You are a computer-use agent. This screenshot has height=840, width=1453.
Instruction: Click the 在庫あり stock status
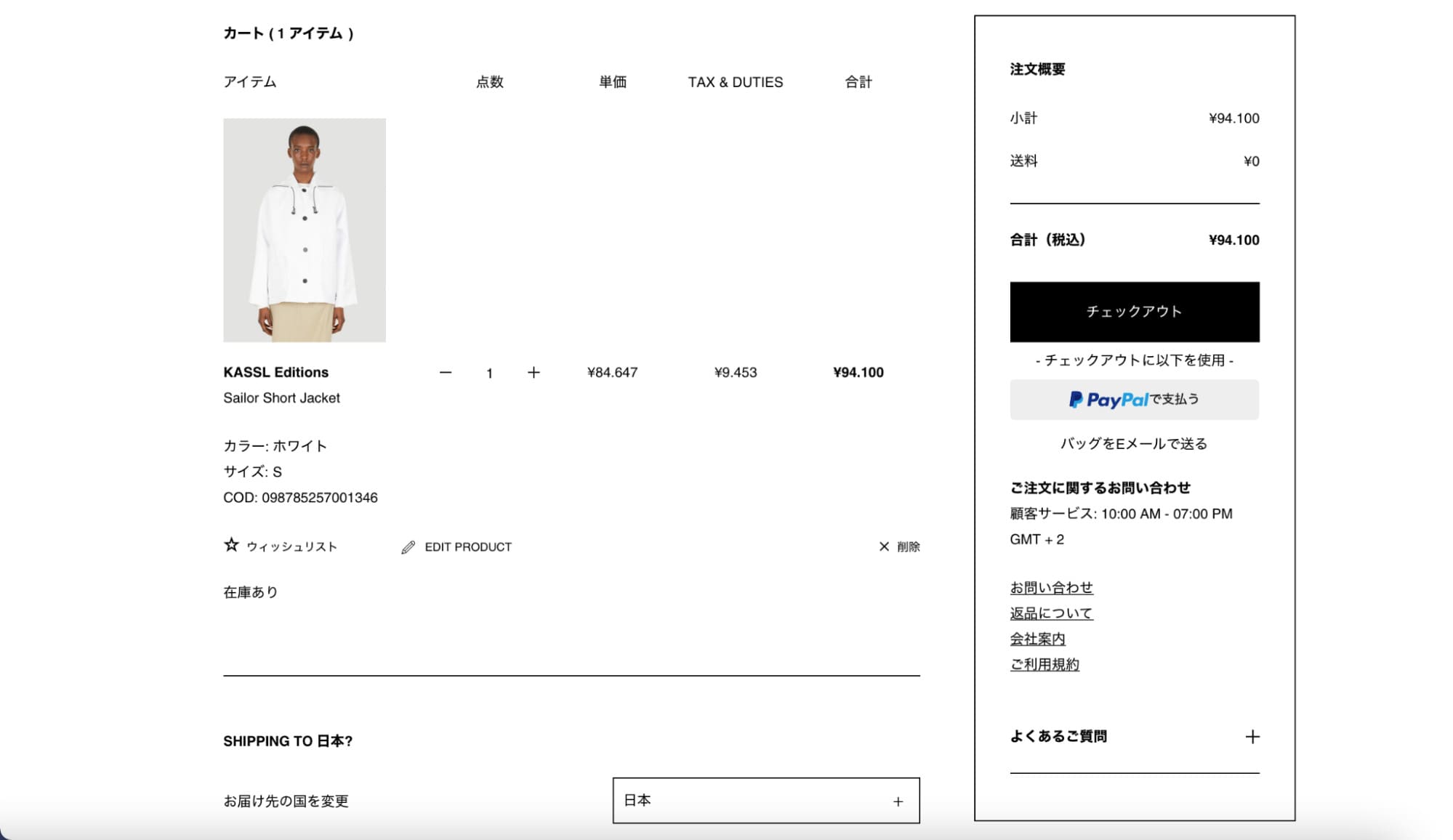coord(250,592)
